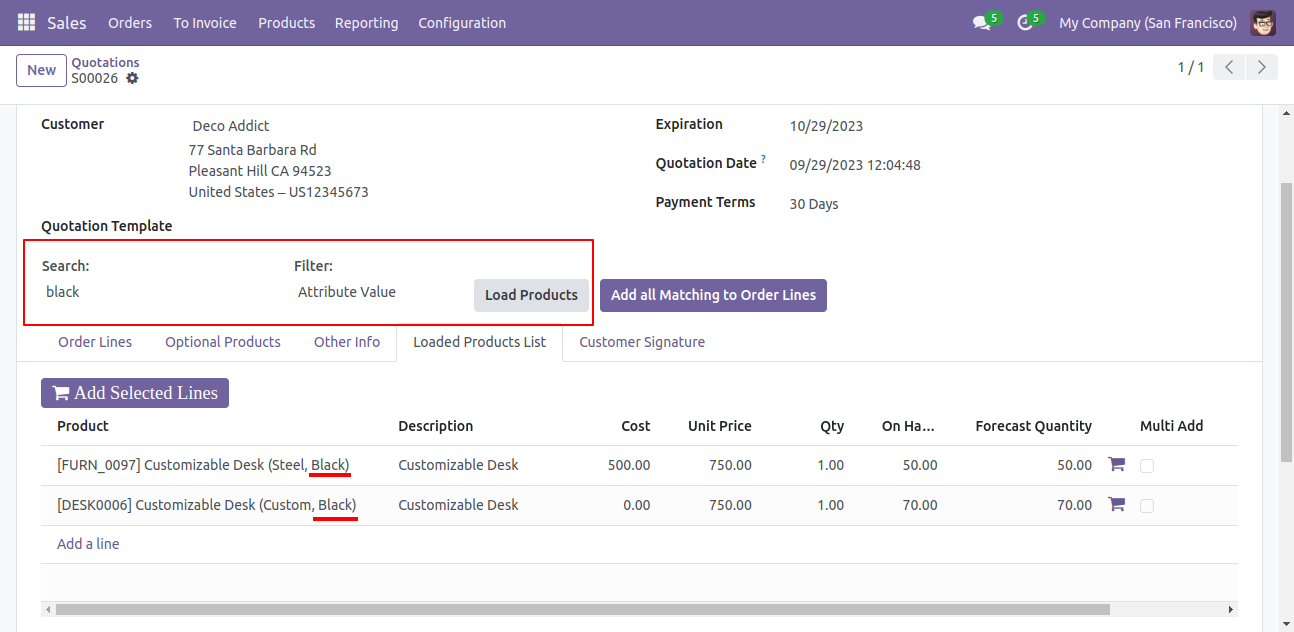This screenshot has width=1294, height=632.
Task: Open the activities clock icon
Action: coord(1025,22)
